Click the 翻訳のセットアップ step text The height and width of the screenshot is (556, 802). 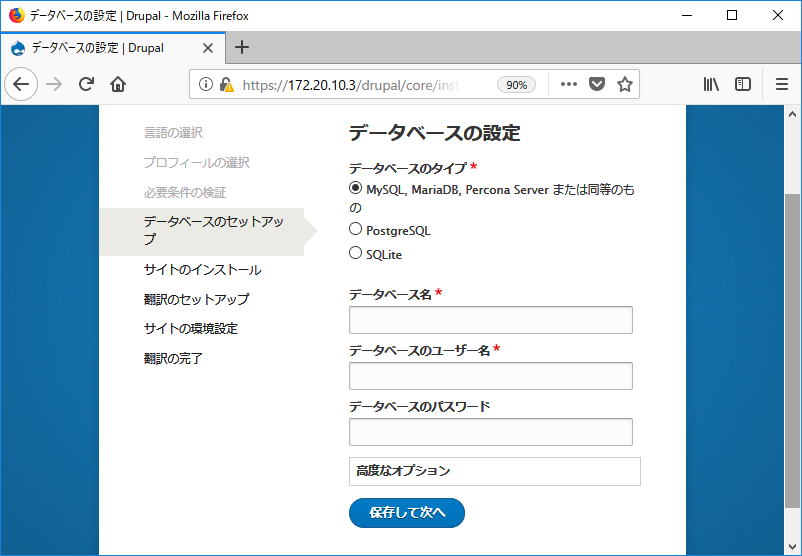[x=197, y=299]
